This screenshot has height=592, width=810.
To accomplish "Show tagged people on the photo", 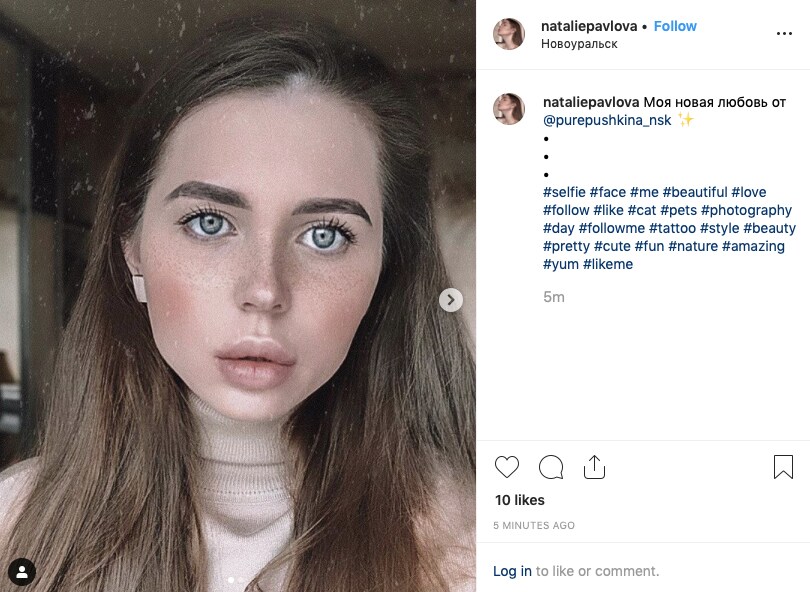I will tap(22, 572).
